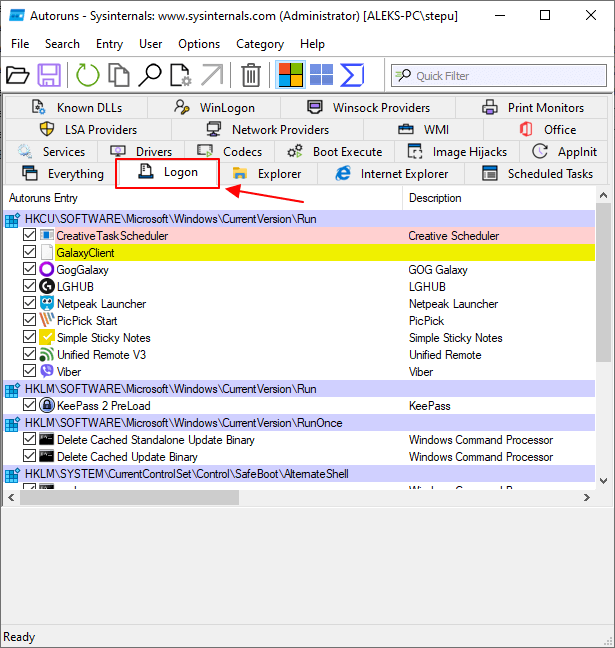
Task: Open the Winsock Providers tab
Action: tap(368, 107)
